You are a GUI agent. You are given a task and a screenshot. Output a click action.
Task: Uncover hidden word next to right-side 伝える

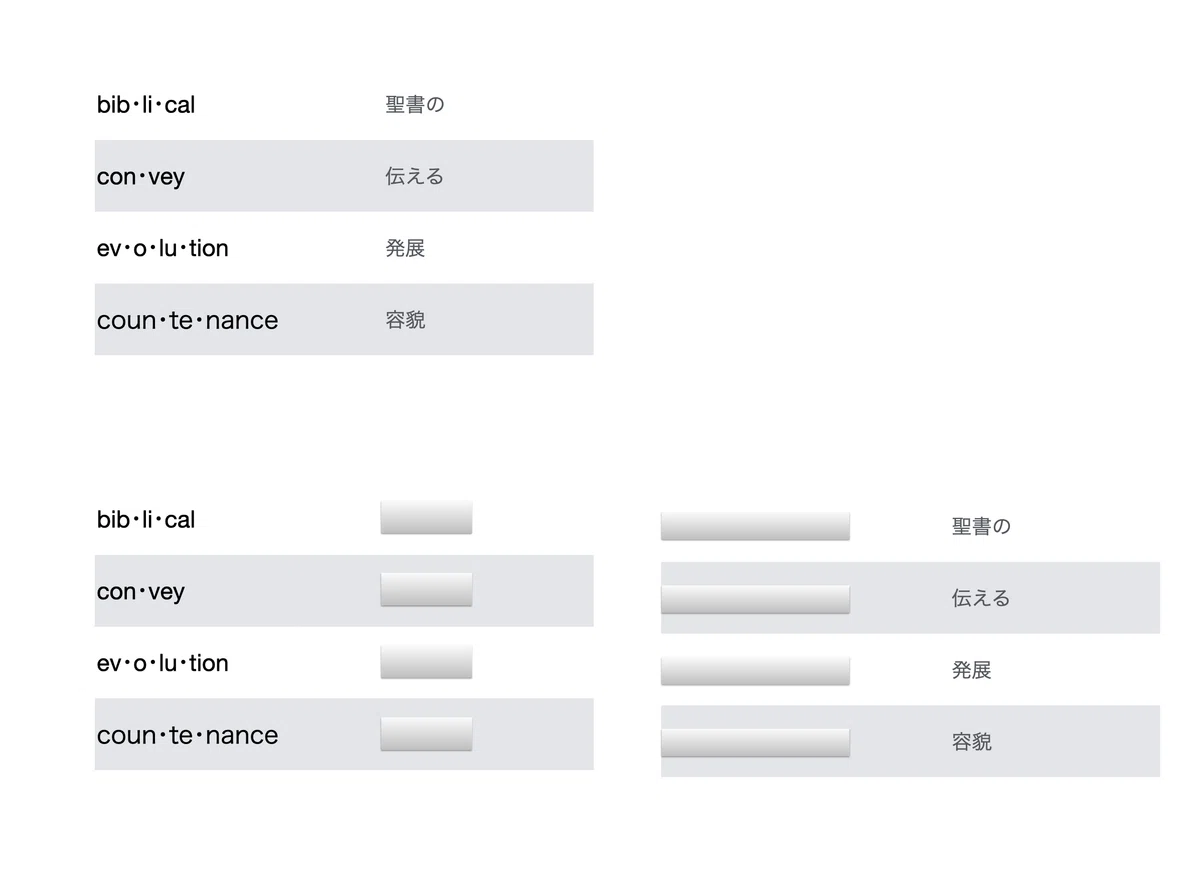pyautogui.click(x=755, y=599)
